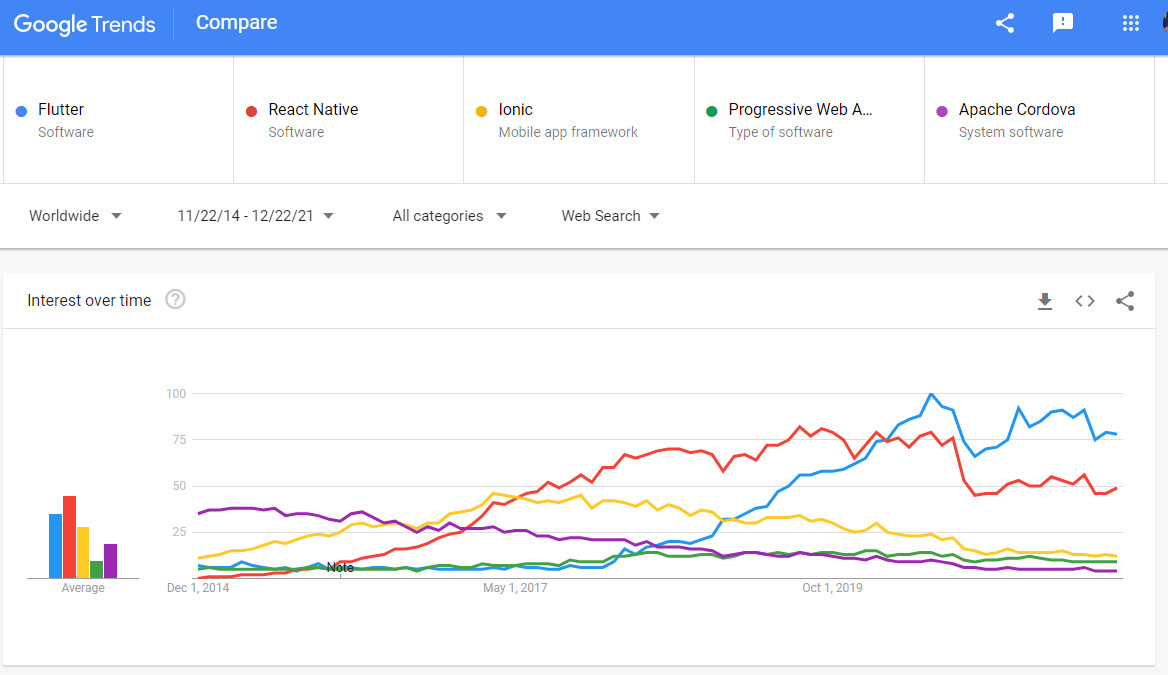The height and width of the screenshot is (675, 1168).
Task: Edit the Apache Cordova term card
Action: click(1039, 119)
